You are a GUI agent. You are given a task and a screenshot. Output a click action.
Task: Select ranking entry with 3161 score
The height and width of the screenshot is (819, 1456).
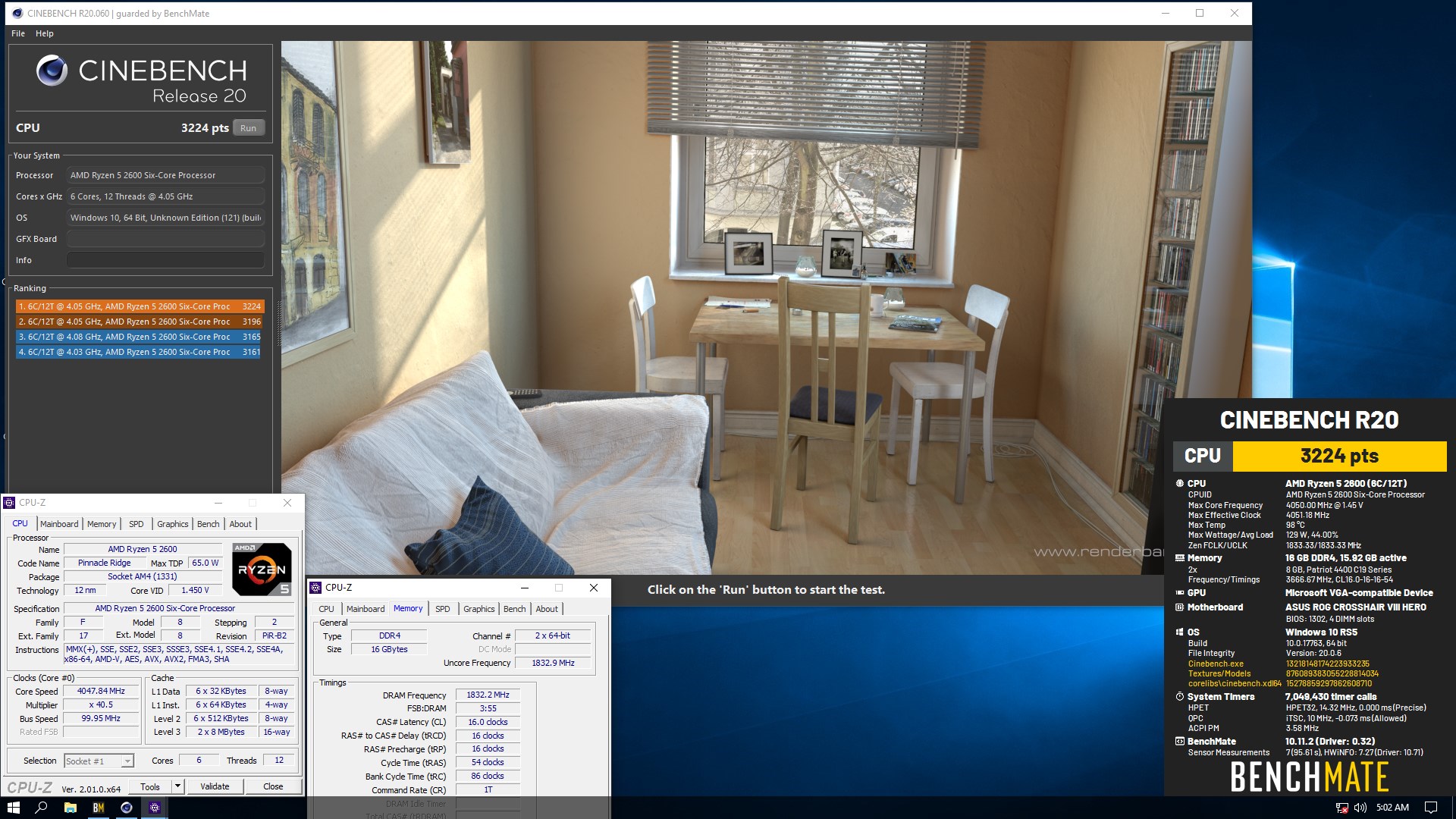click(140, 352)
